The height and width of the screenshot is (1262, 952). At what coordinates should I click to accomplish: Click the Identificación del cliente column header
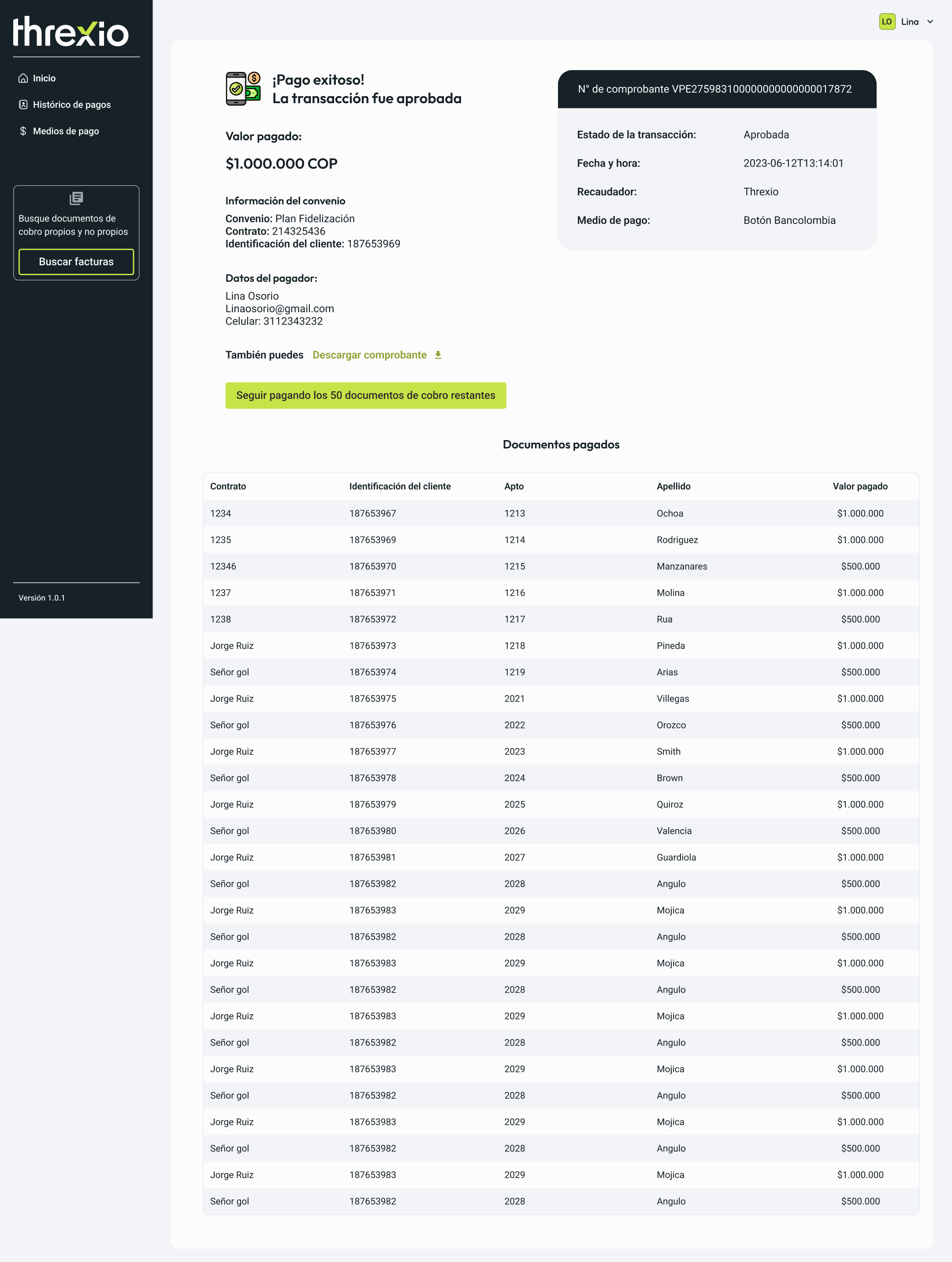(400, 486)
